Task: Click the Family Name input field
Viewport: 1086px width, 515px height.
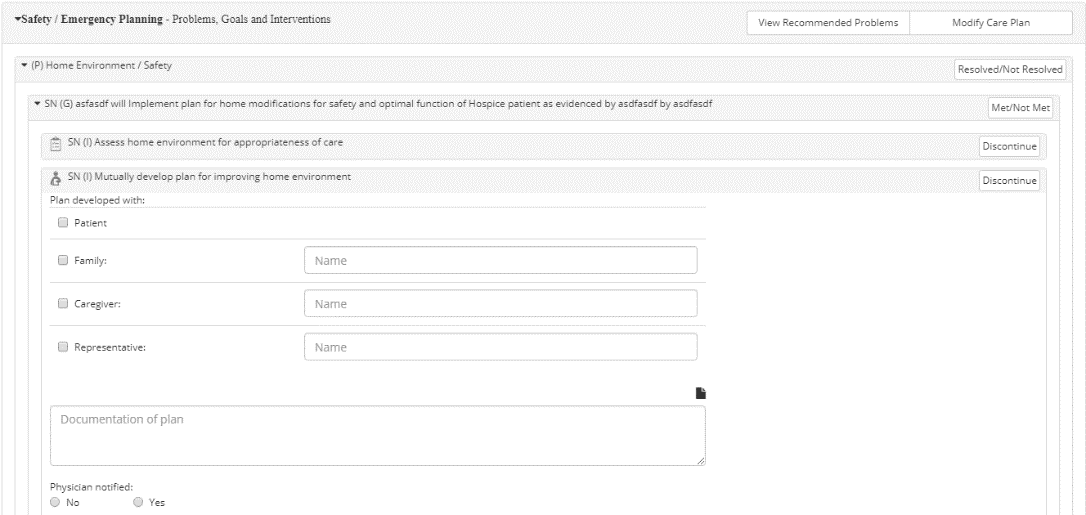Action: [x=500, y=260]
